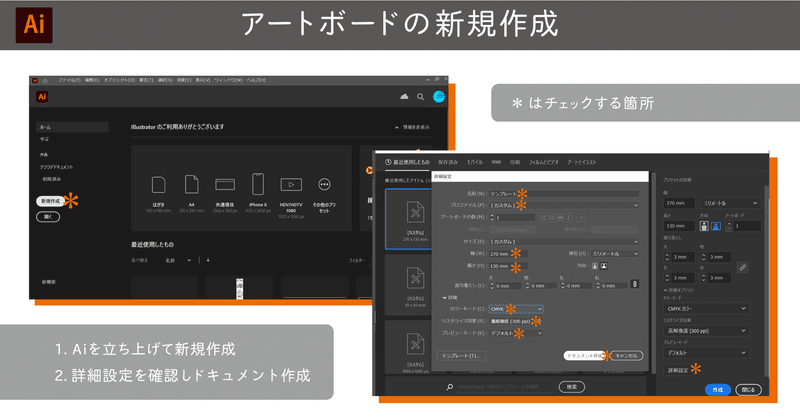Open the プレビューモード デフォルト dropdown in dialog

click(516, 333)
